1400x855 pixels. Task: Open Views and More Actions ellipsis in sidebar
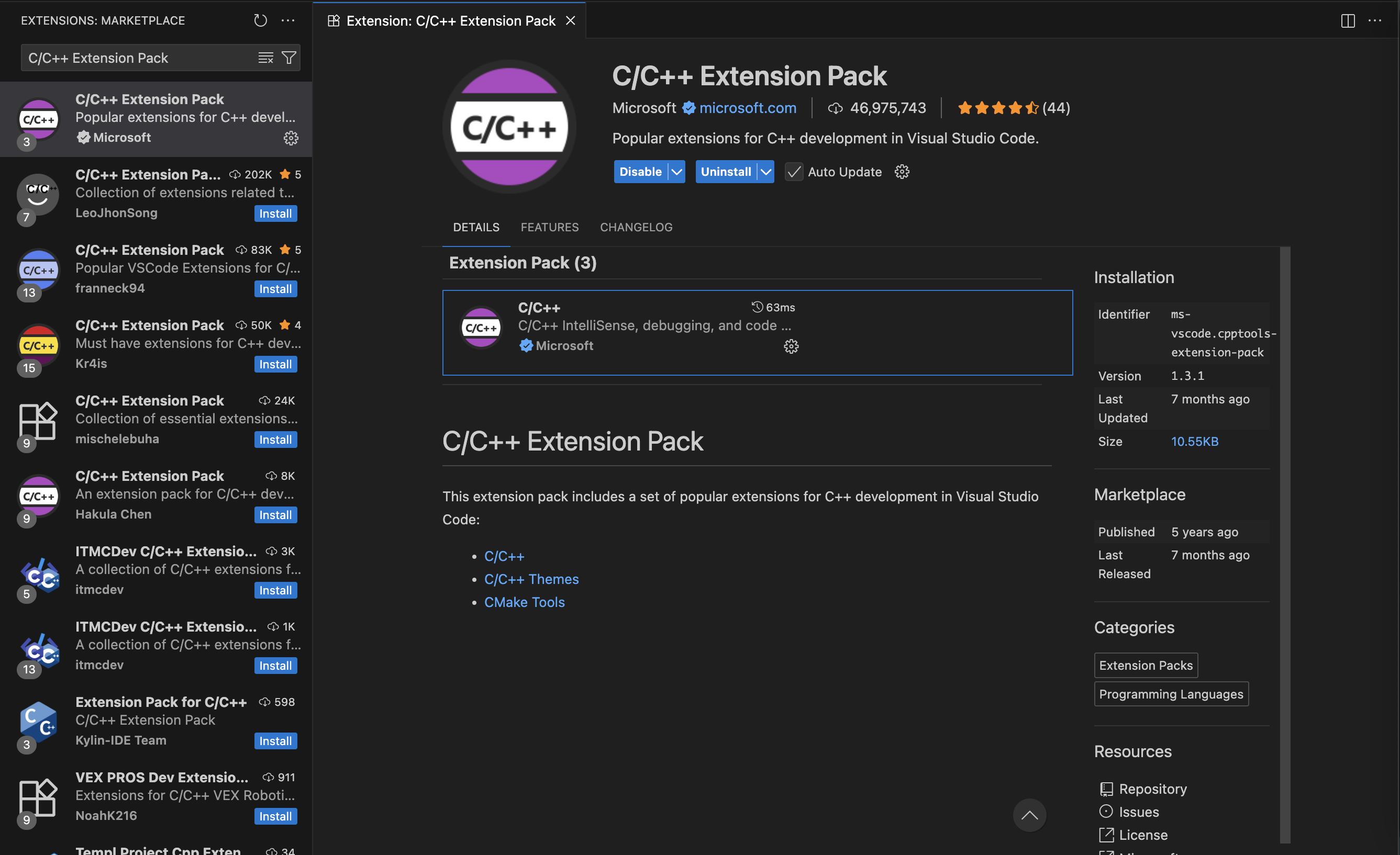point(288,20)
